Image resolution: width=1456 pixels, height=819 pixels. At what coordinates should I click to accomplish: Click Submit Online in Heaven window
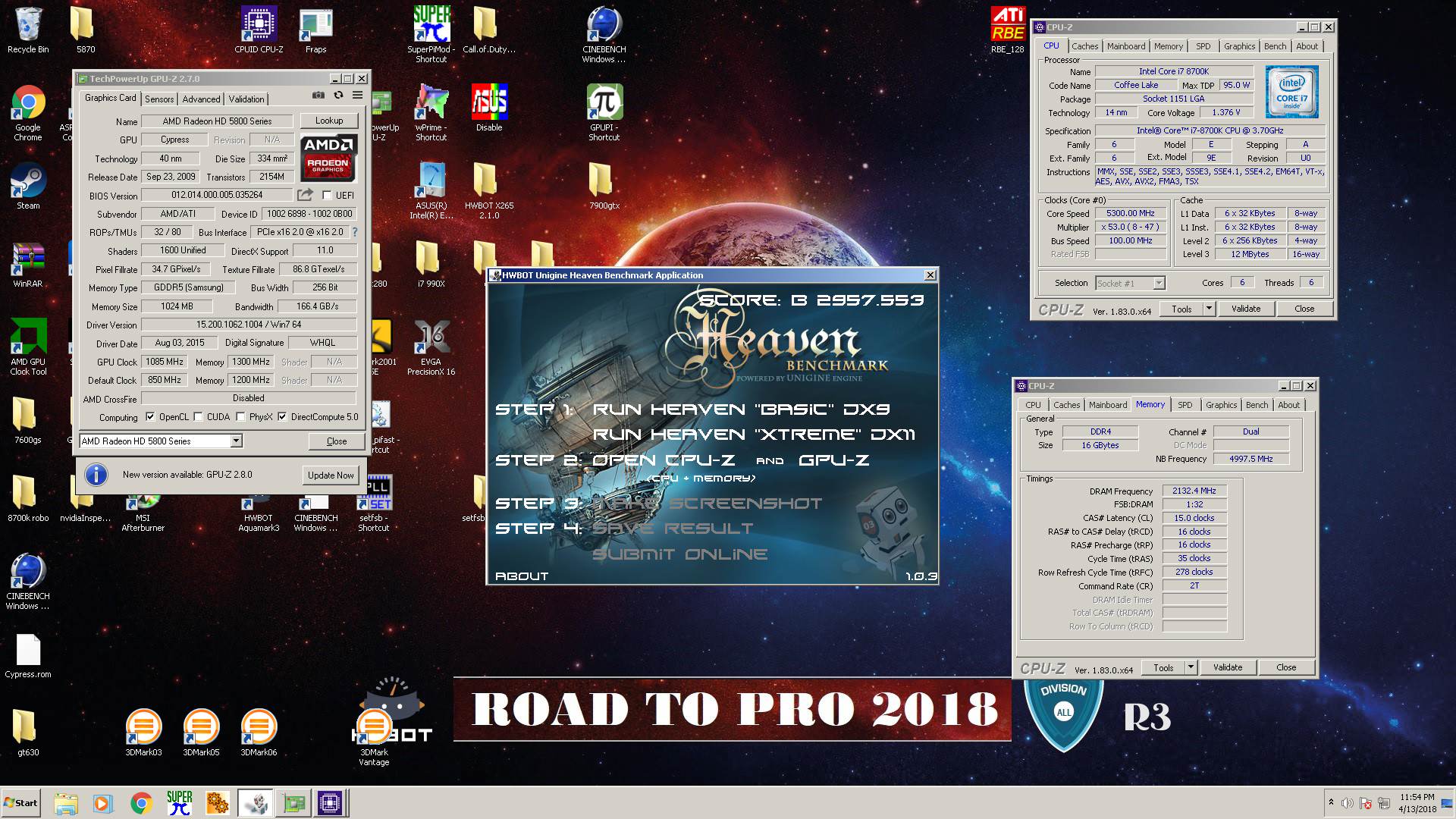(x=679, y=554)
